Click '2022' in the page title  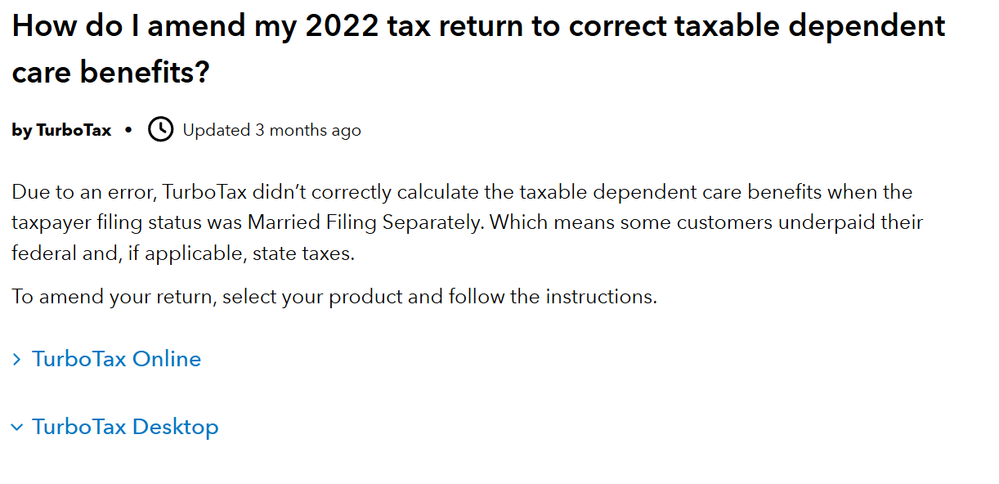coord(341,25)
